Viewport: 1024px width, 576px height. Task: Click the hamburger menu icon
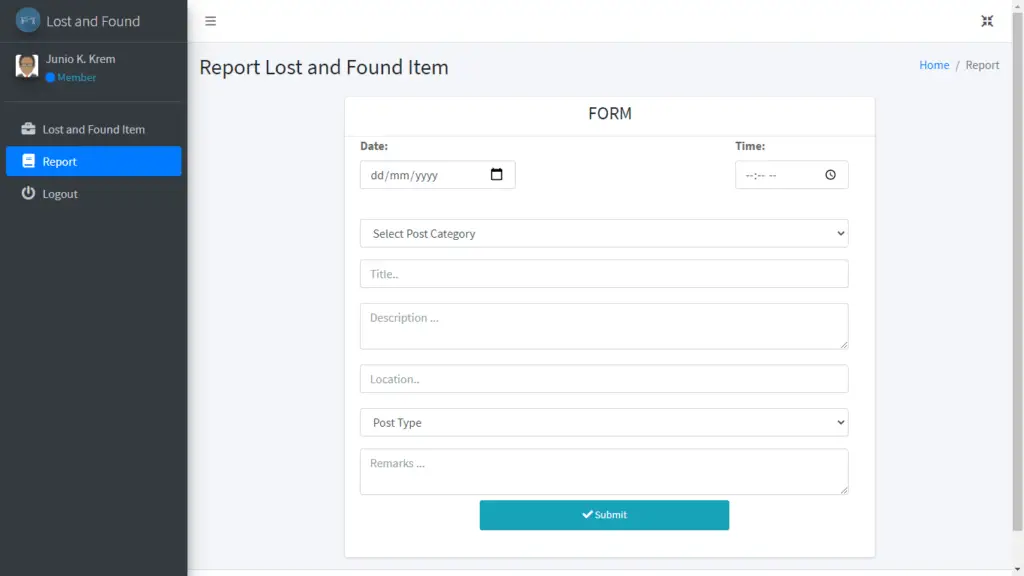[210, 20]
